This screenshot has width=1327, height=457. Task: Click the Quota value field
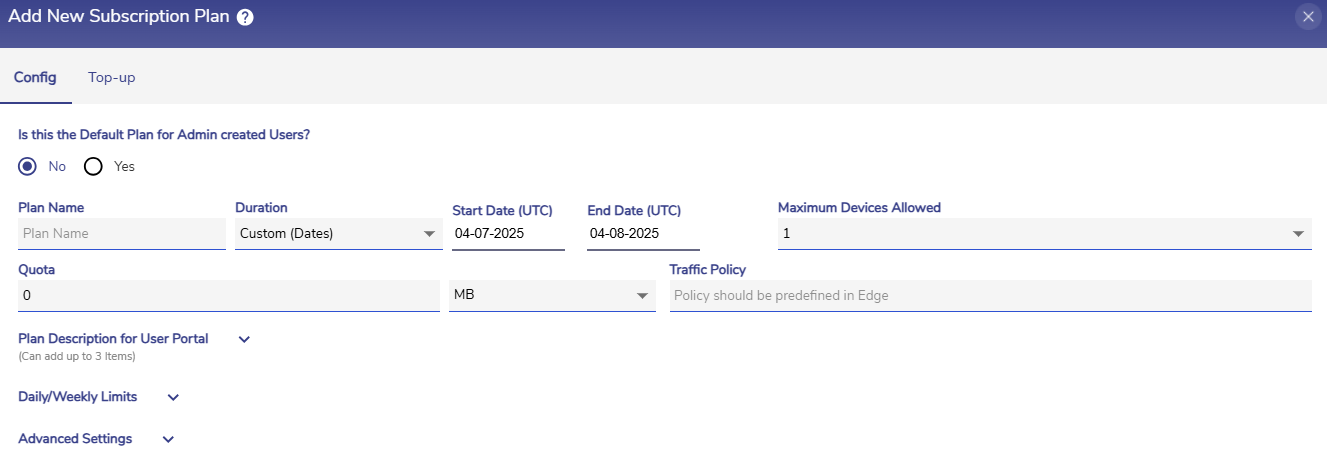click(x=229, y=295)
